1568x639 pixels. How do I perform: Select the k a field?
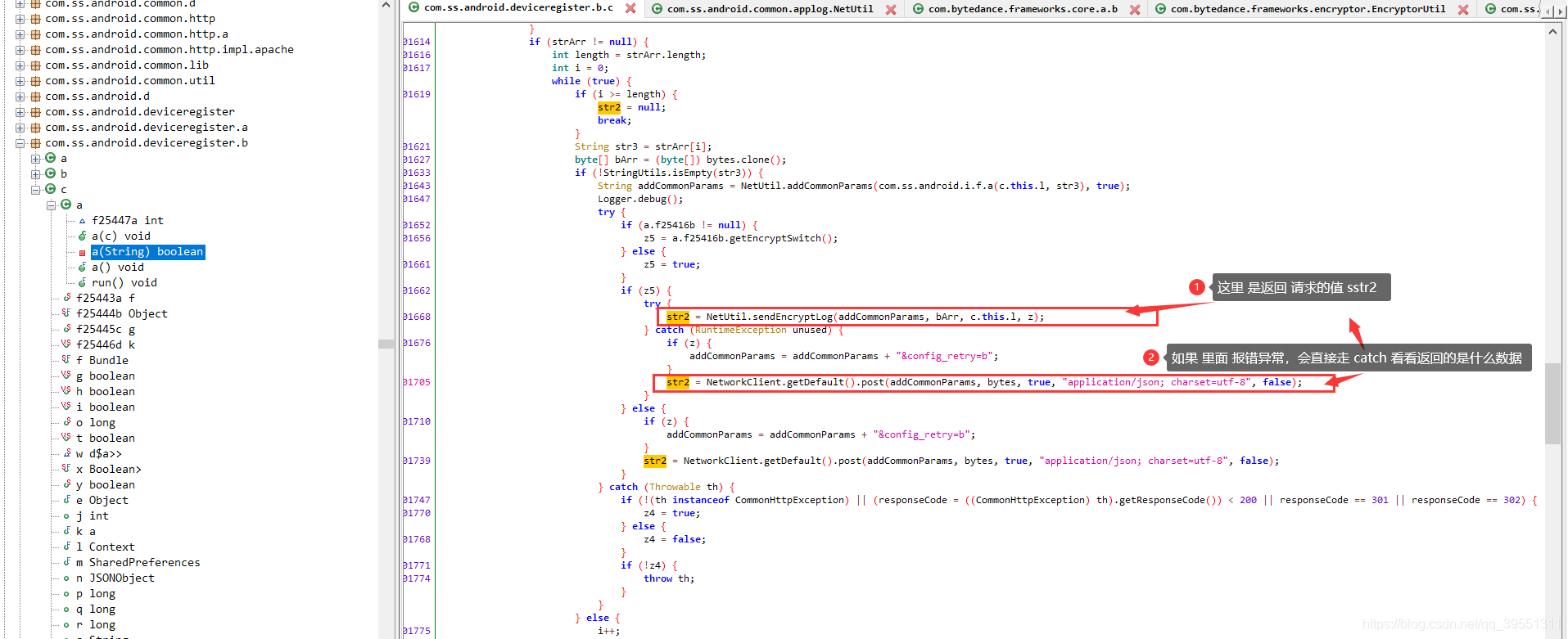click(x=86, y=532)
